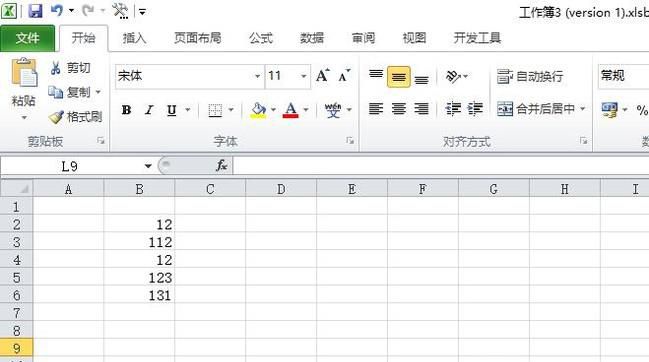Switch to the 页面布局 tab
649x362 pixels.
197,38
